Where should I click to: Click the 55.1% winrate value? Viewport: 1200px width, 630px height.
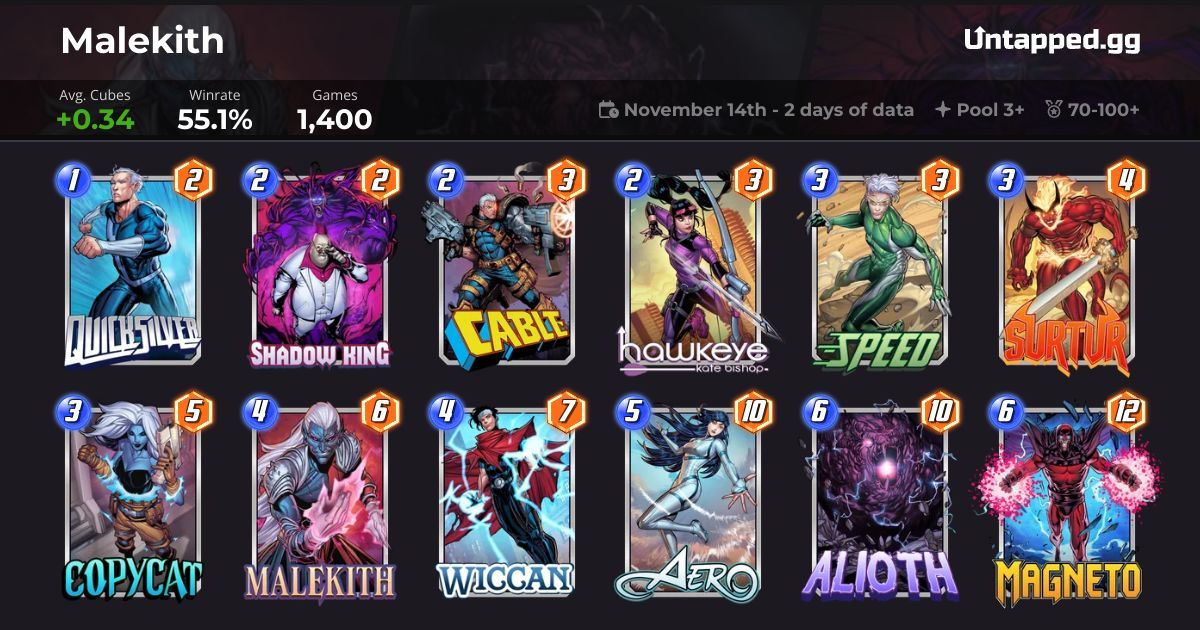pos(215,120)
